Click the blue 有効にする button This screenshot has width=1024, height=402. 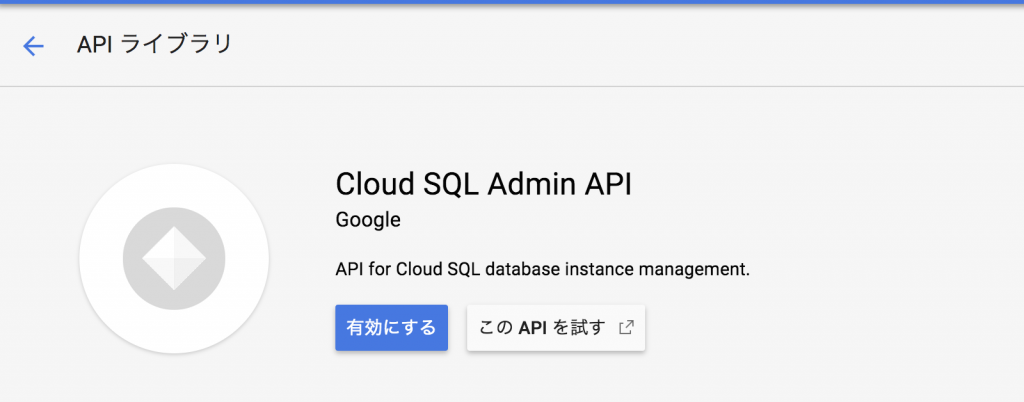click(391, 328)
